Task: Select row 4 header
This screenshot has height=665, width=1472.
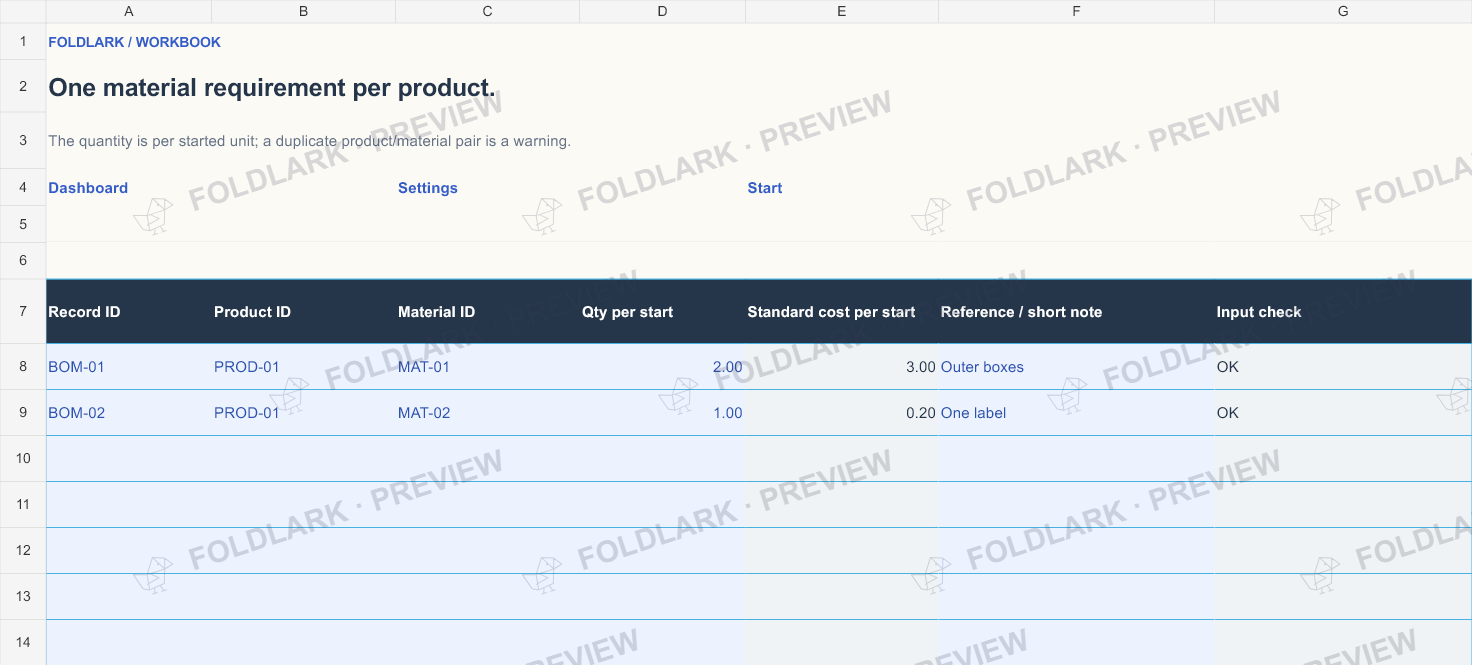Action: click(x=23, y=188)
